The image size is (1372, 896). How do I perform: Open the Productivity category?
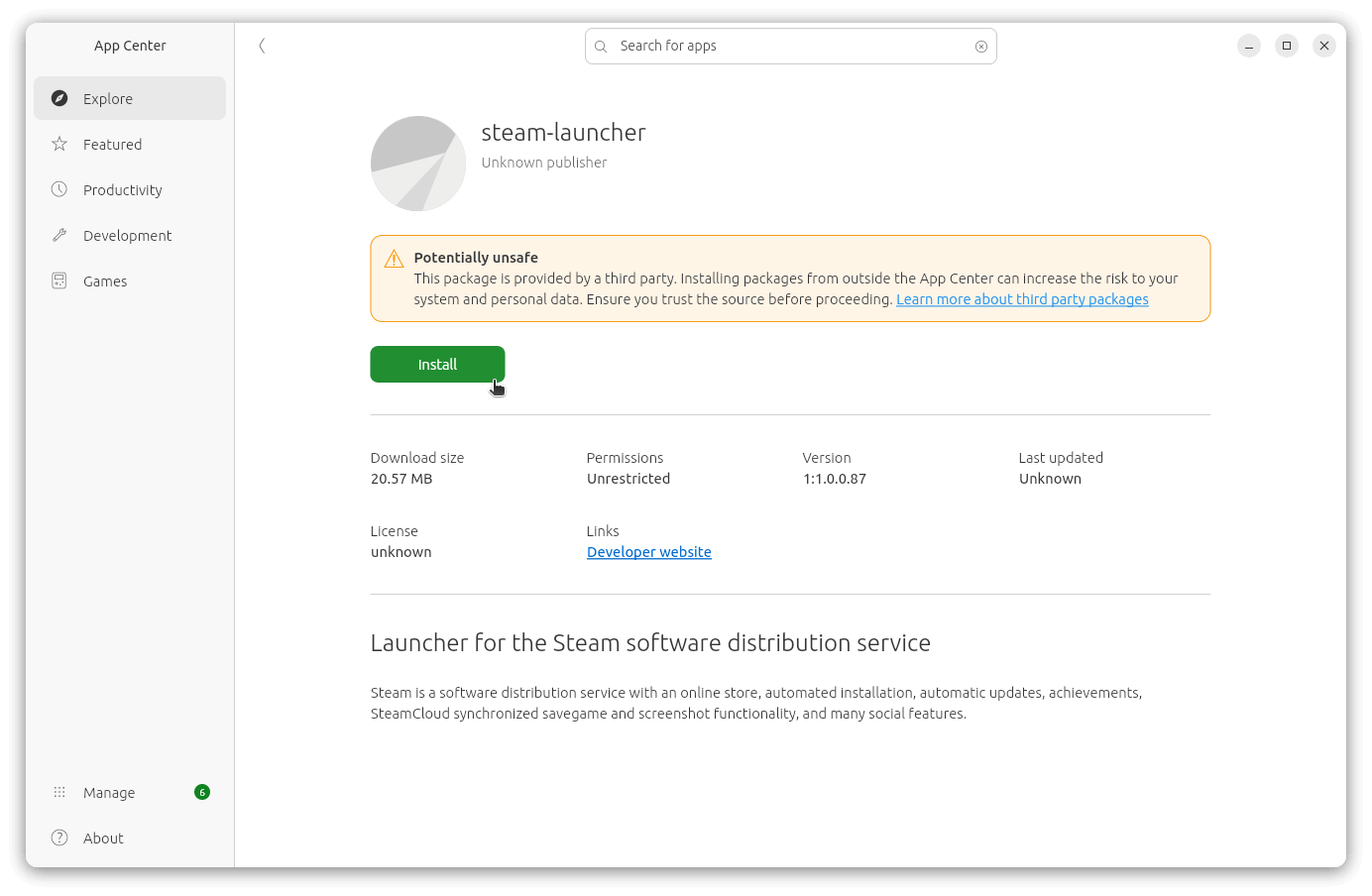pyautogui.click(x=130, y=189)
